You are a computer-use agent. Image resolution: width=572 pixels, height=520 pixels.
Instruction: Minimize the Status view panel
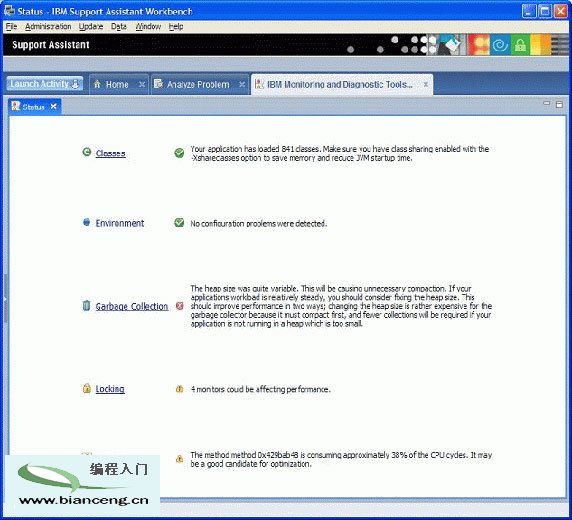546,103
